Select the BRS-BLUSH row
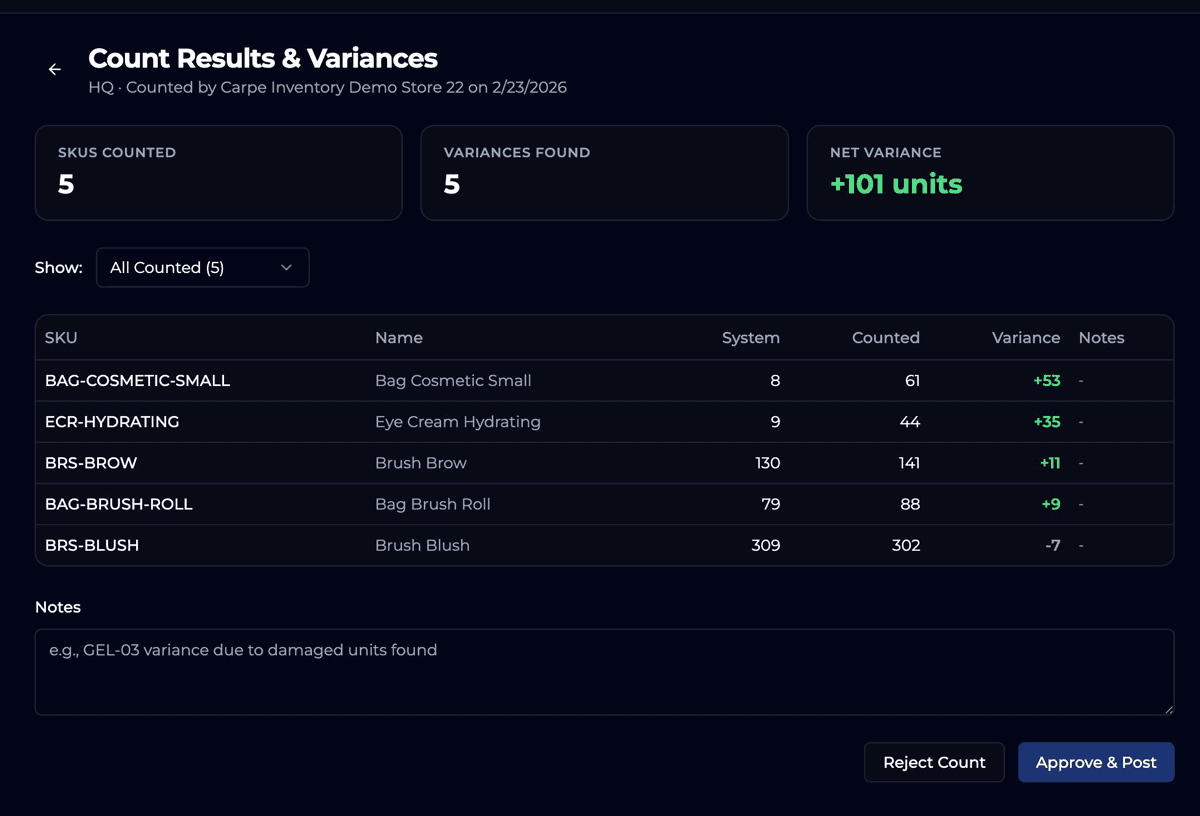This screenshot has height=816, width=1200. click(400, 545)
